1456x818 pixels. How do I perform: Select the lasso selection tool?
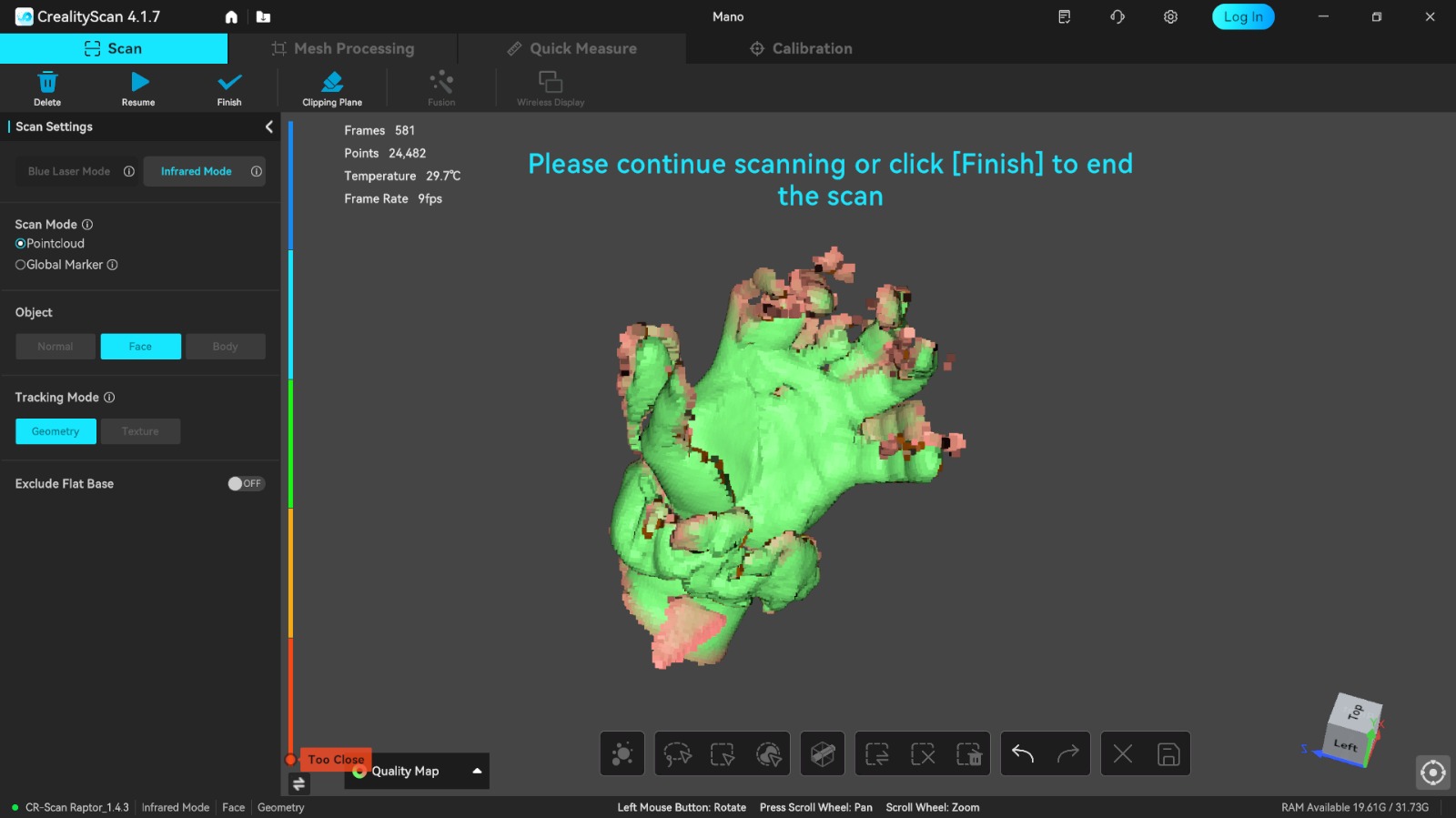tap(677, 753)
